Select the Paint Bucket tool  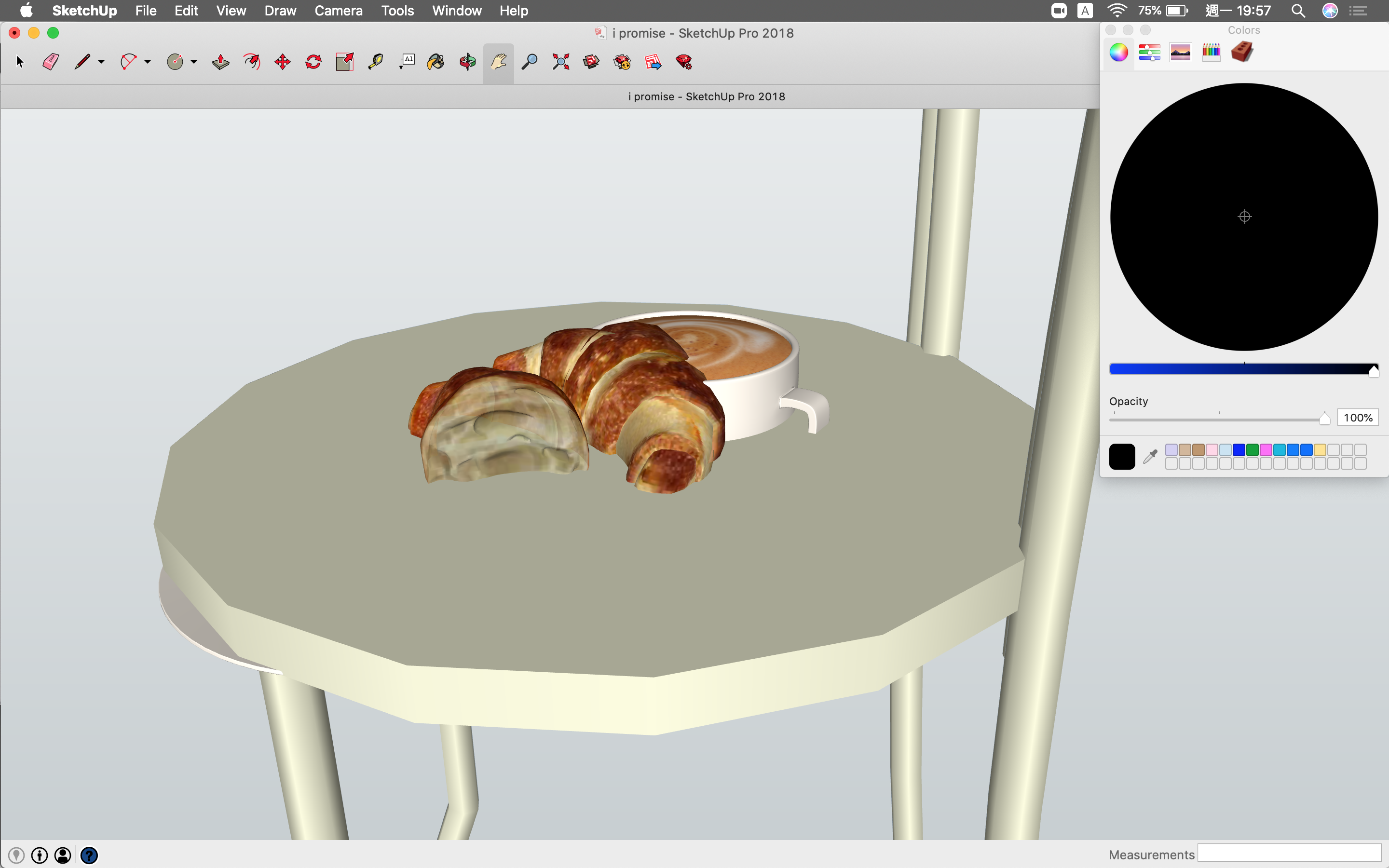click(436, 62)
